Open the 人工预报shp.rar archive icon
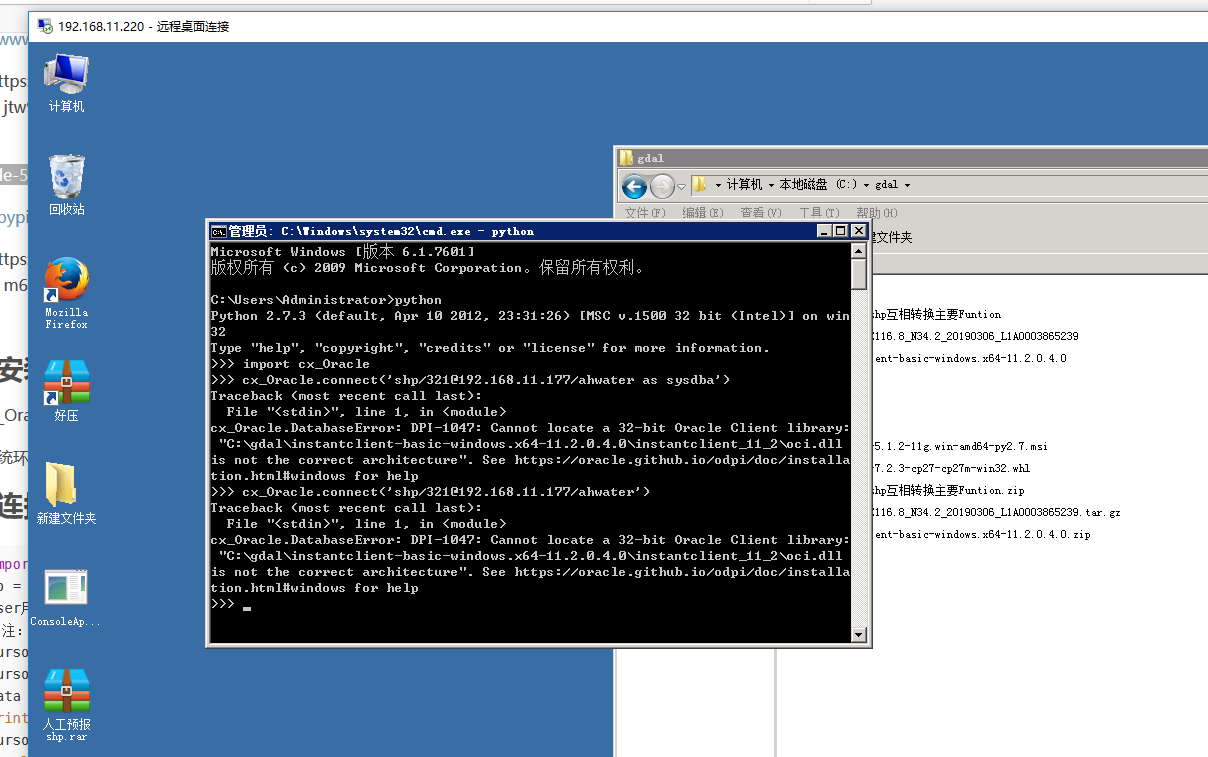Screen dimensions: 1208x757 67,705
